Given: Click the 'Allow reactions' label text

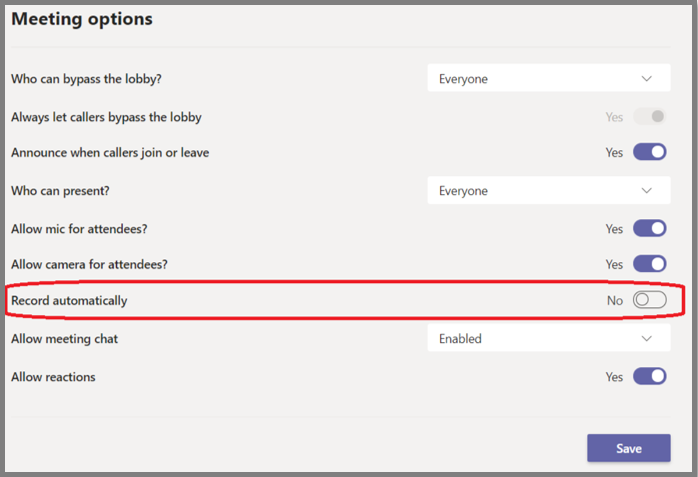Looking at the screenshot, I should [53, 377].
